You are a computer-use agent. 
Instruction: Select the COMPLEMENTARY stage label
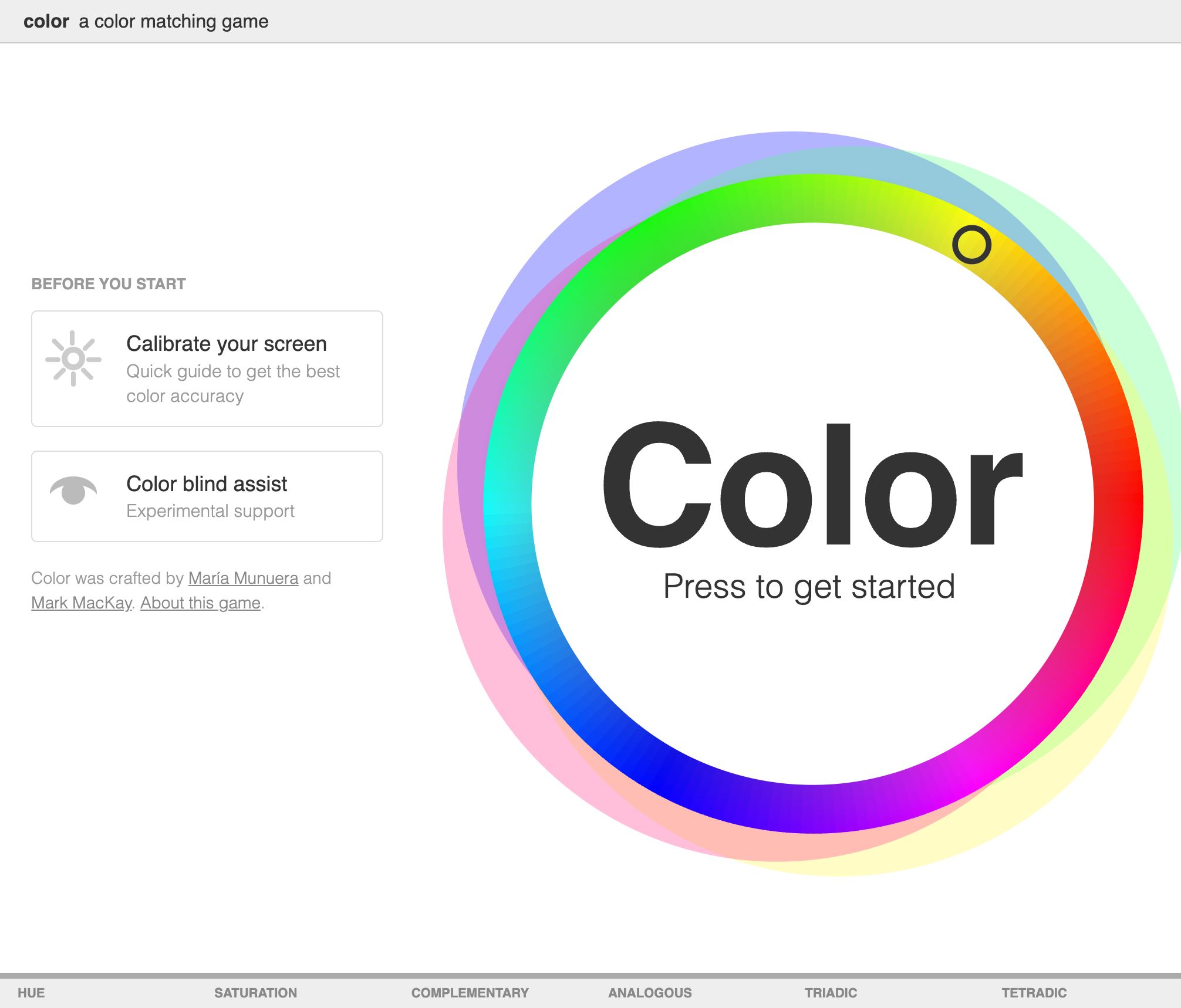click(470, 993)
